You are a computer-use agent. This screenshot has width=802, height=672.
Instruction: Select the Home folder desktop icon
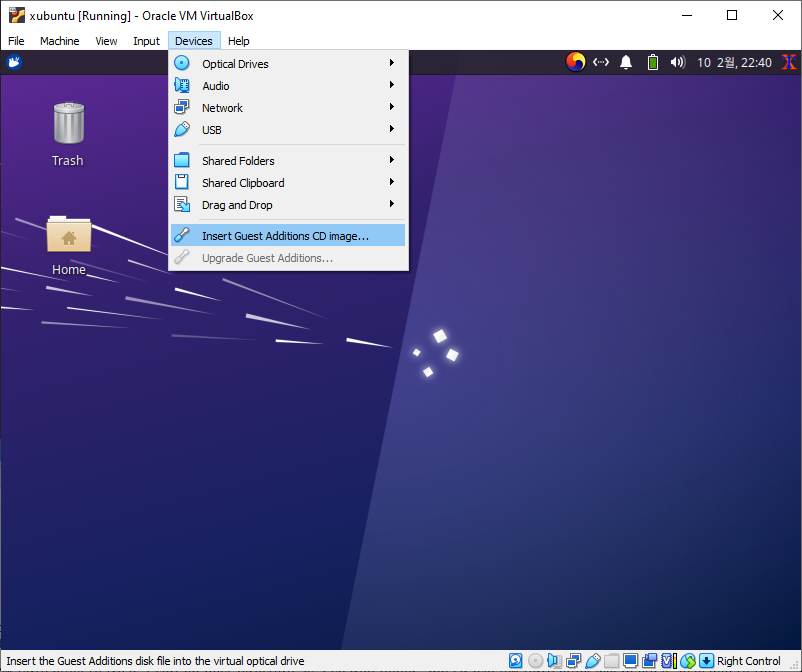[69, 246]
